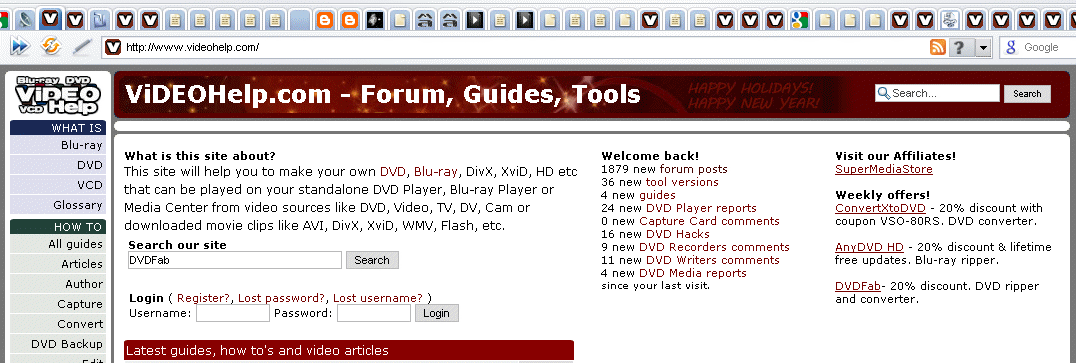Visit SuperMediaStore affiliate link
The height and width of the screenshot is (363, 1076).
(x=884, y=169)
